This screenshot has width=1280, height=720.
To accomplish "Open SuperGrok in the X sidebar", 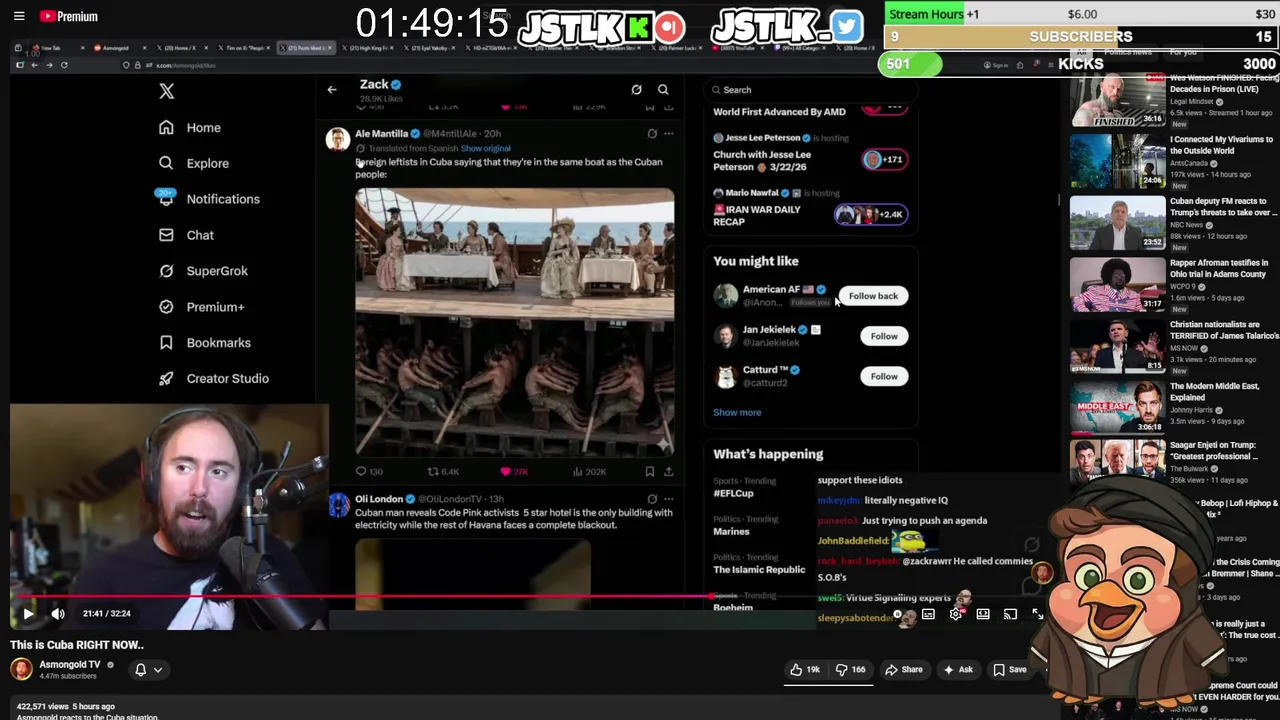I will 203,271.
